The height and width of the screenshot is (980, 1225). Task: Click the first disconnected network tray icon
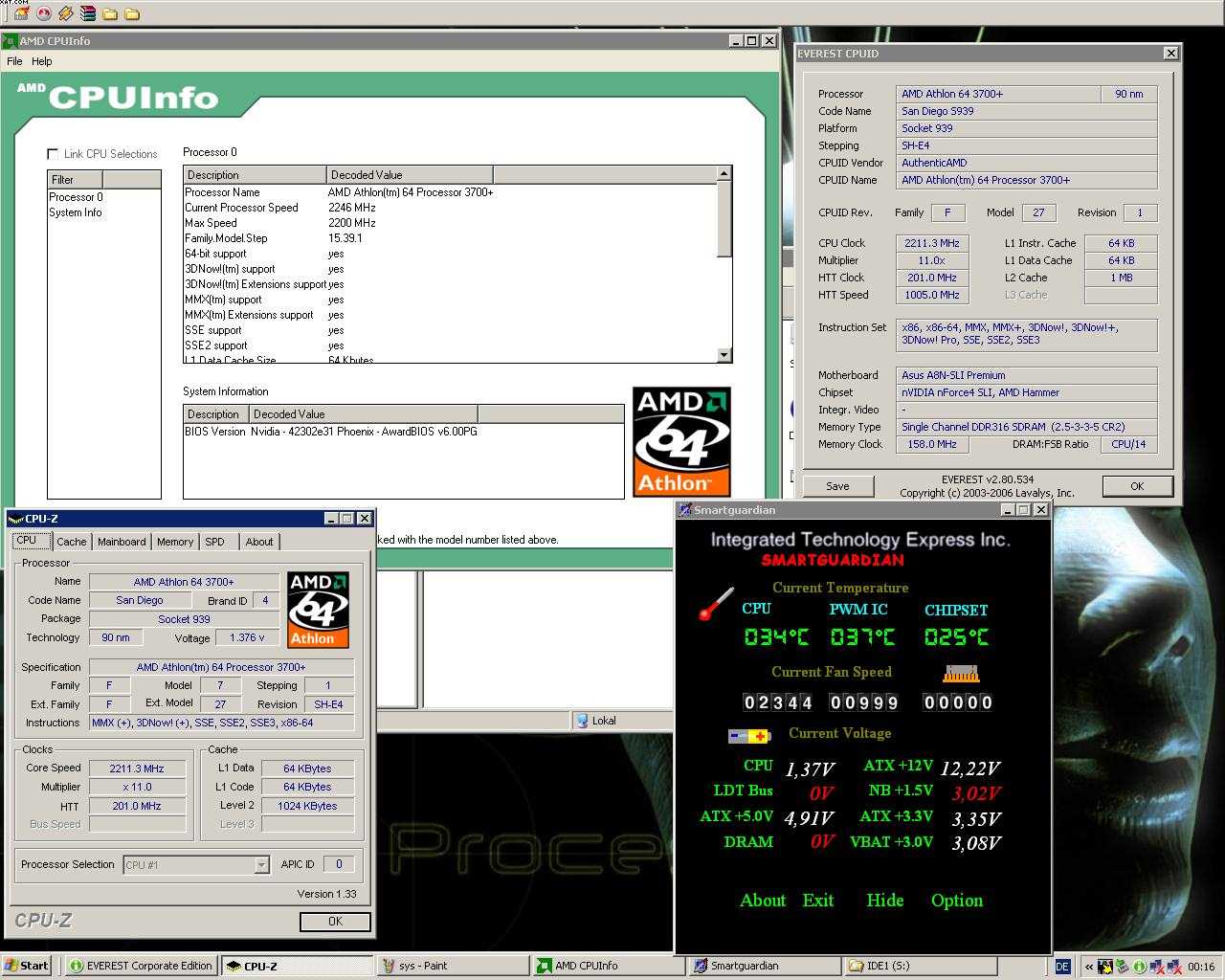[1157, 967]
